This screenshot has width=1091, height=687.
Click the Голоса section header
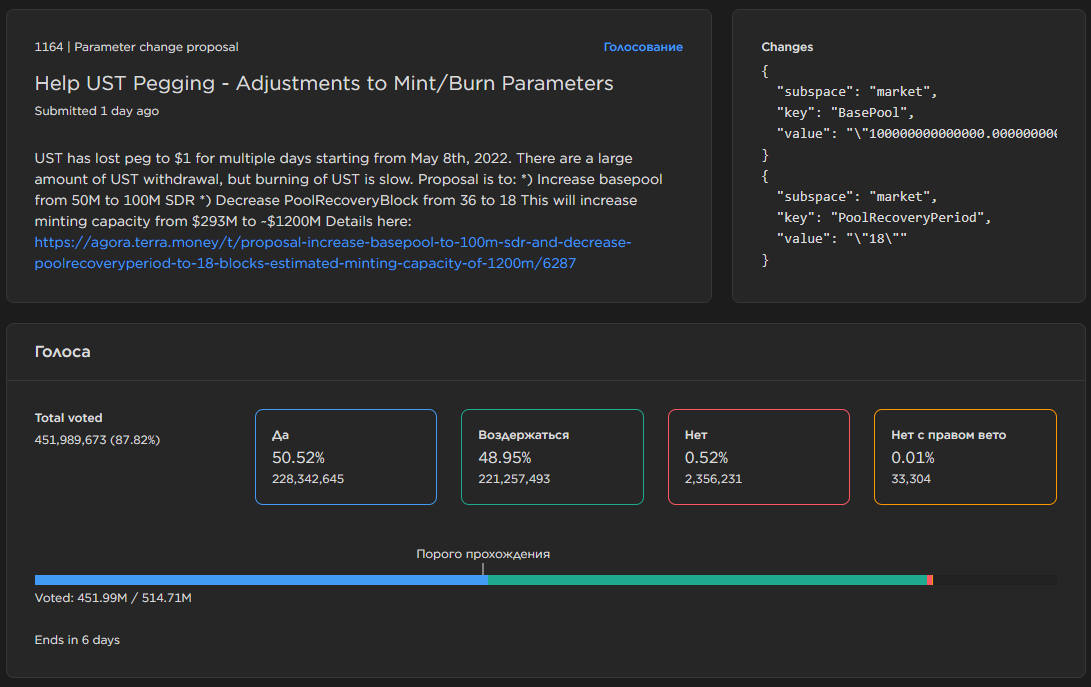pyautogui.click(x=63, y=352)
